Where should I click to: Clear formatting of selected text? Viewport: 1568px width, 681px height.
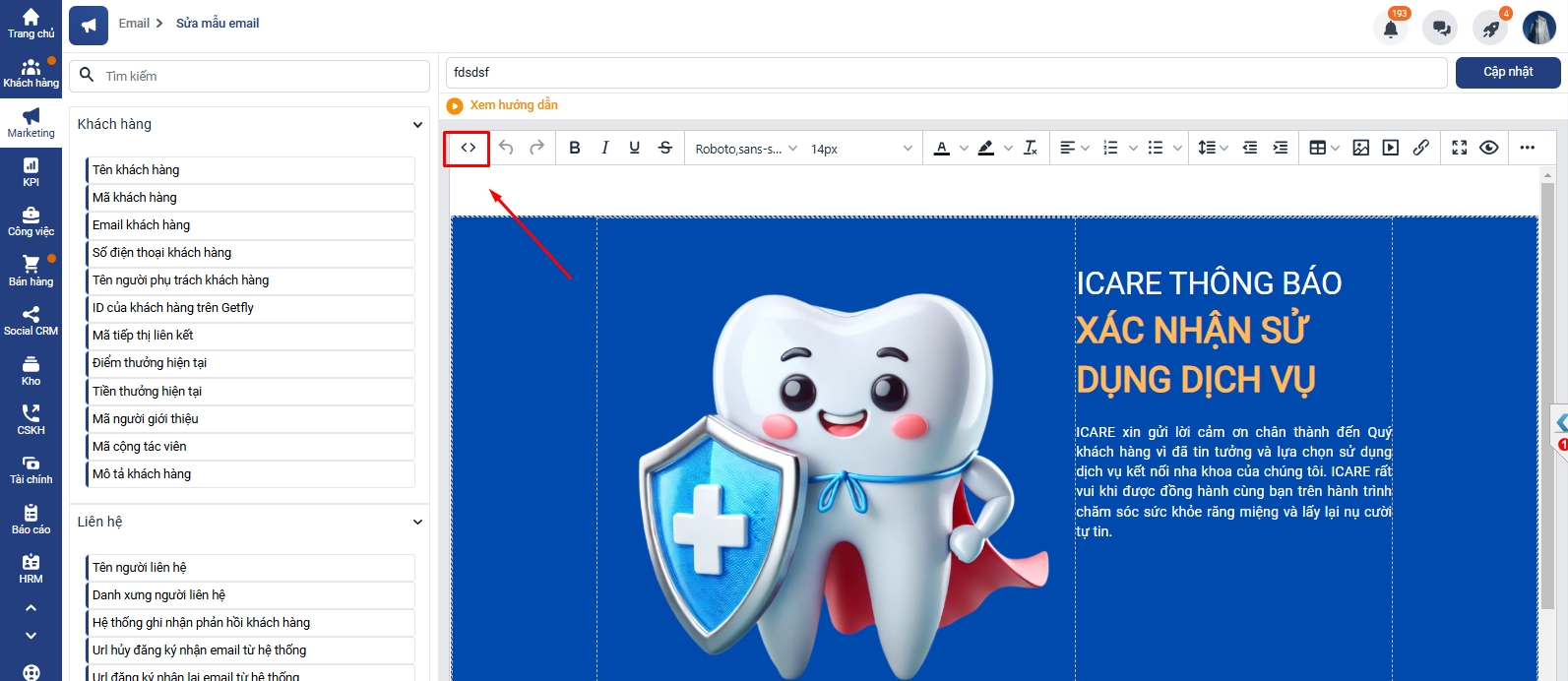pyautogui.click(x=1030, y=148)
